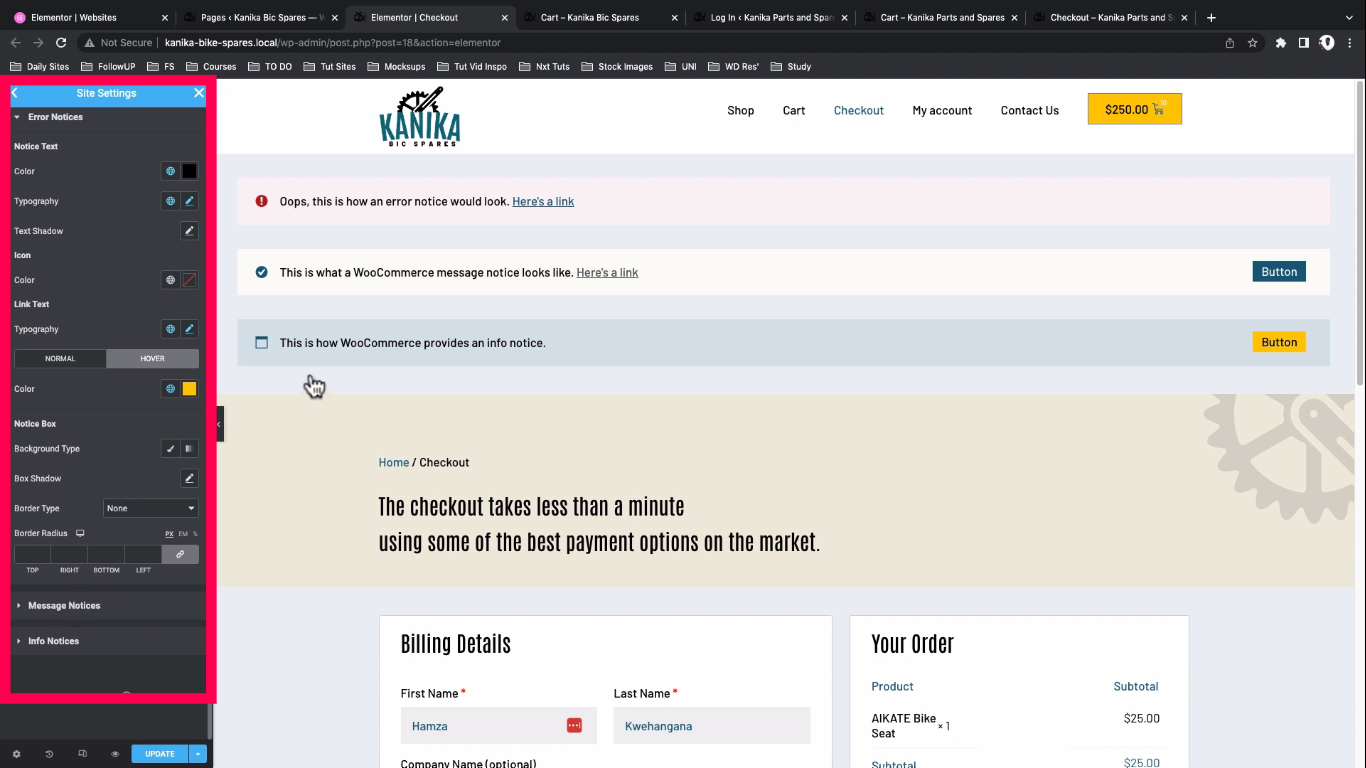
Task: Click the Border Radius Bottom field
Action: [x=106, y=554]
